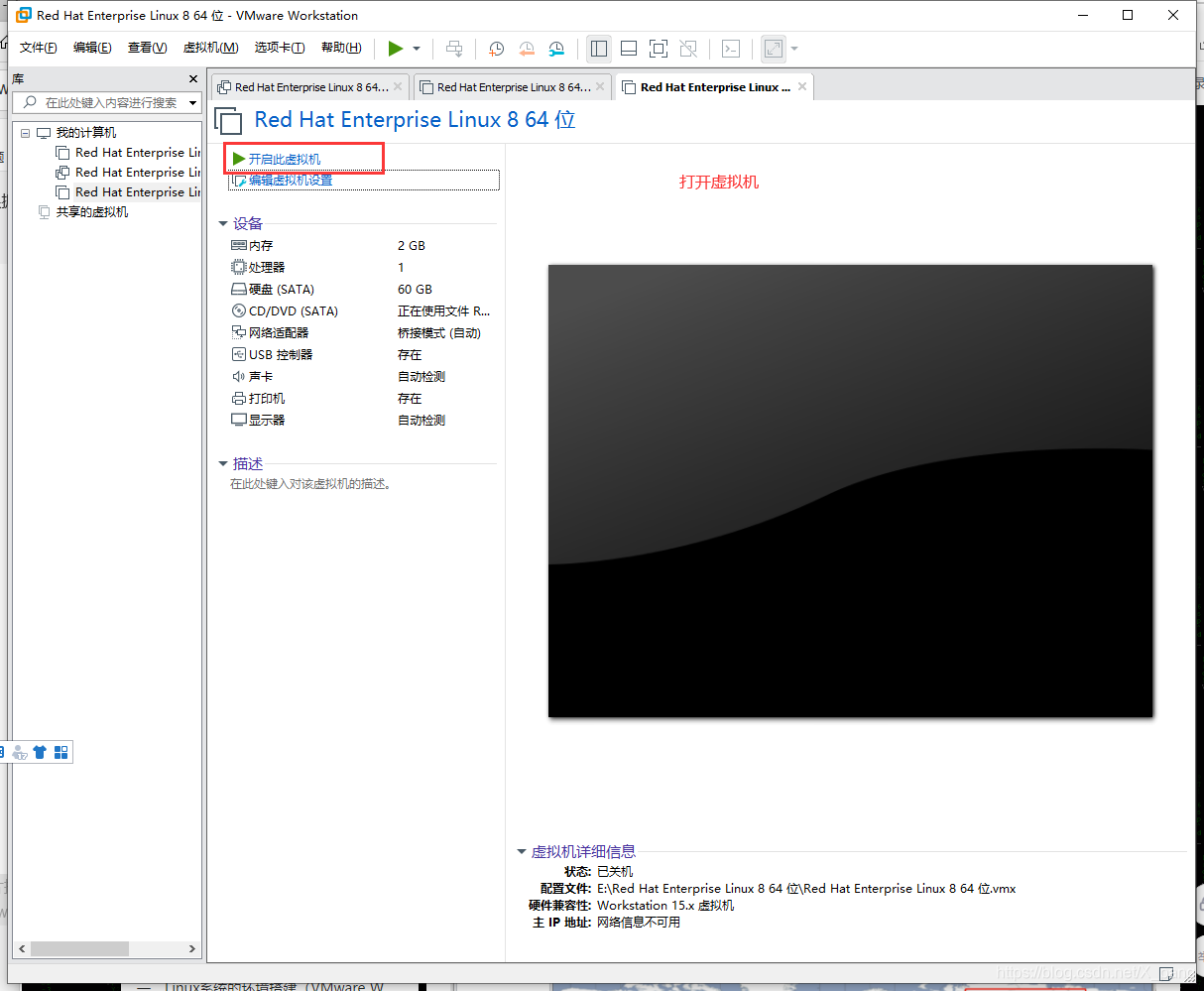This screenshot has height=991, width=1204.
Task: Open the console view icon
Action: click(731, 48)
